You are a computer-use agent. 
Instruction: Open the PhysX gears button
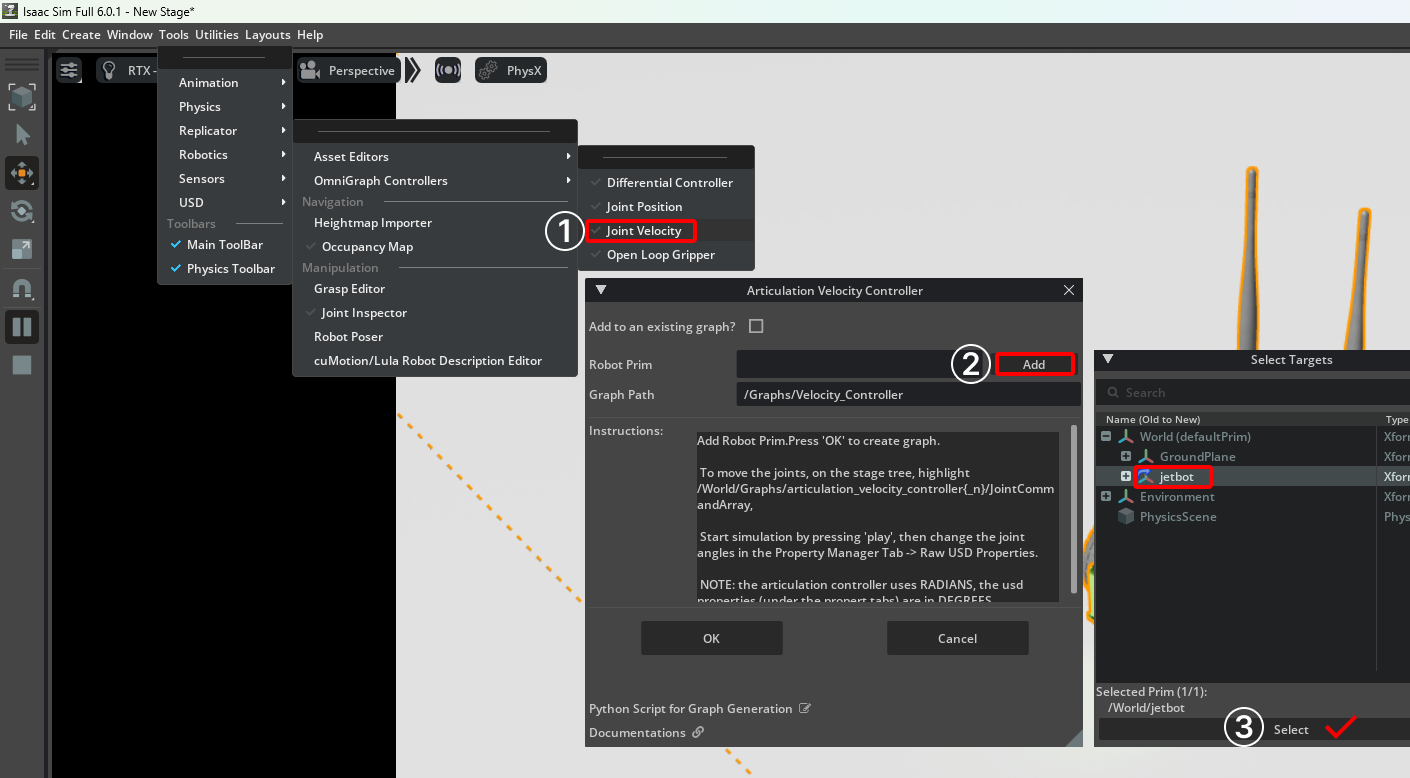(511, 70)
